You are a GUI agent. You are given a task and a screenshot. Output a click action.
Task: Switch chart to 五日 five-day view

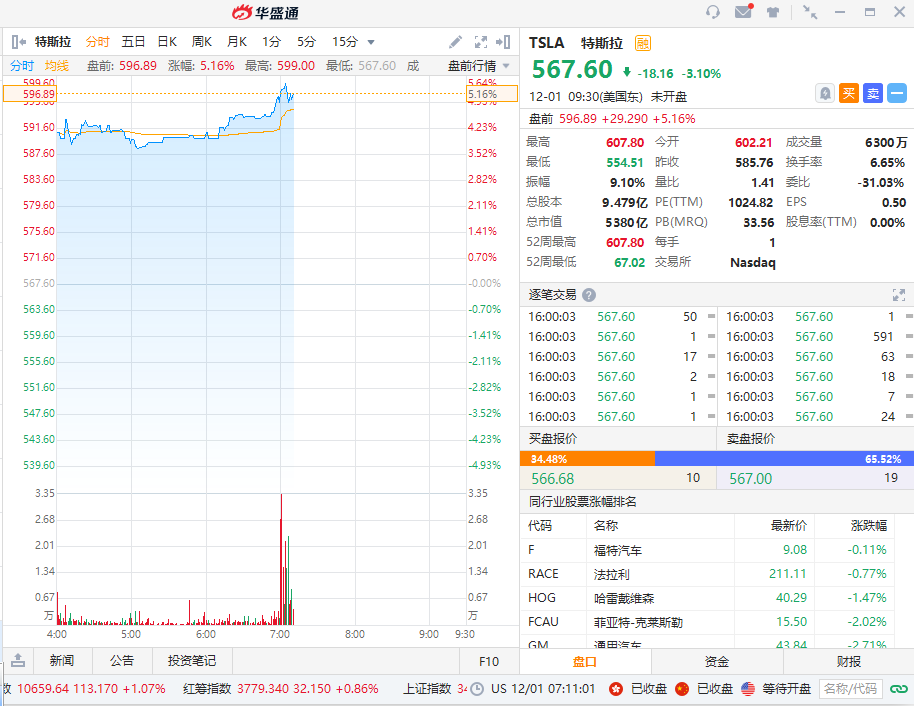pyautogui.click(x=133, y=42)
